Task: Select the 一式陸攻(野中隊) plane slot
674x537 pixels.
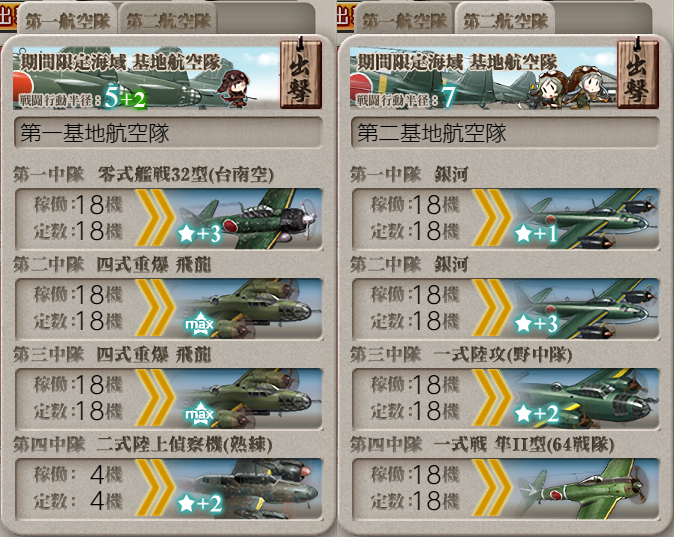Action: coord(506,399)
